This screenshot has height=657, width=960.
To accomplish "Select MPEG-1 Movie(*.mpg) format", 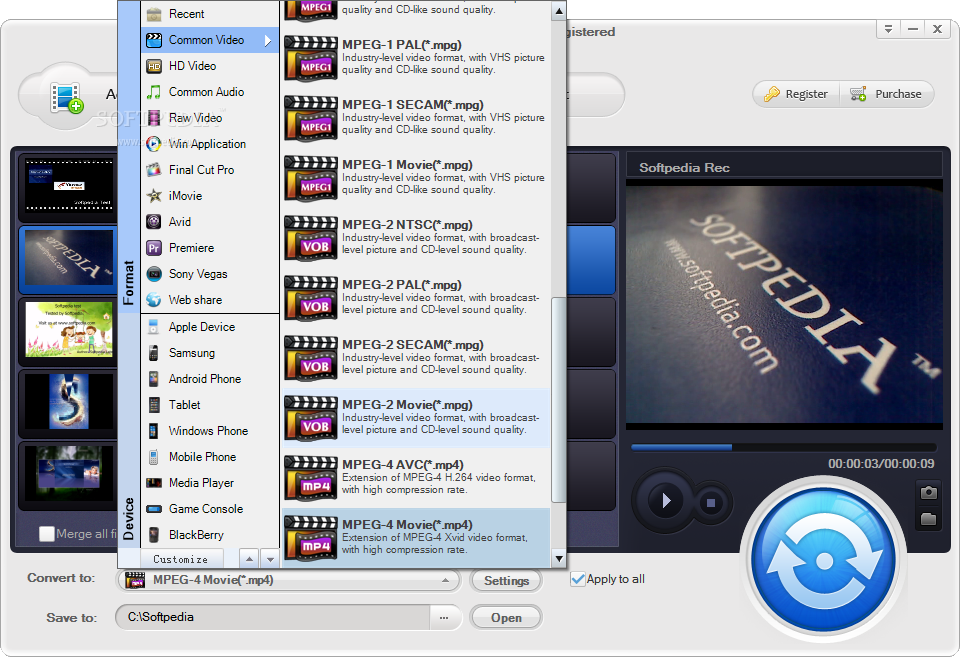I will (416, 179).
